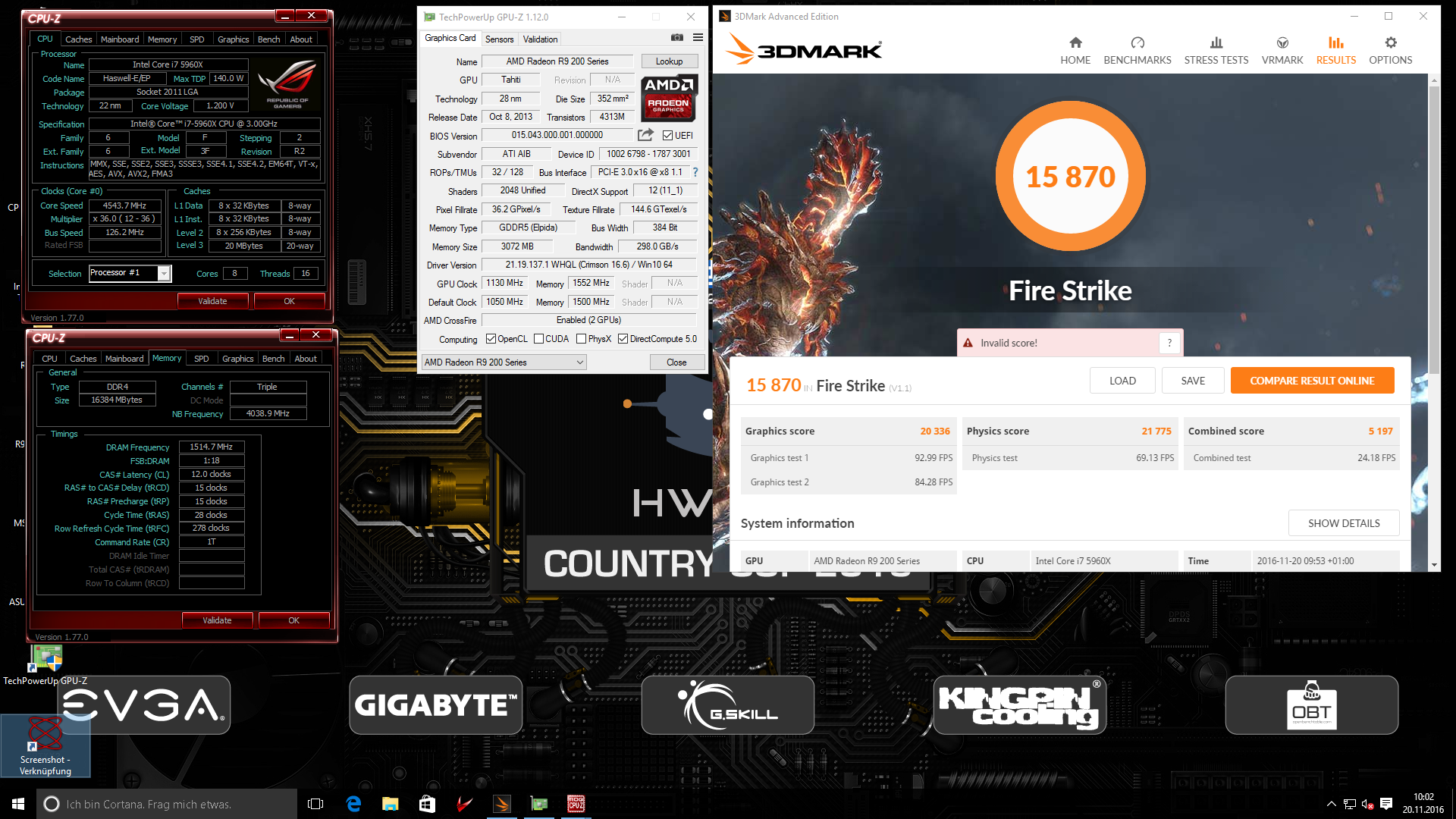Show hidden system tray icons
This screenshot has height=819, width=1456.
pyautogui.click(x=1331, y=804)
